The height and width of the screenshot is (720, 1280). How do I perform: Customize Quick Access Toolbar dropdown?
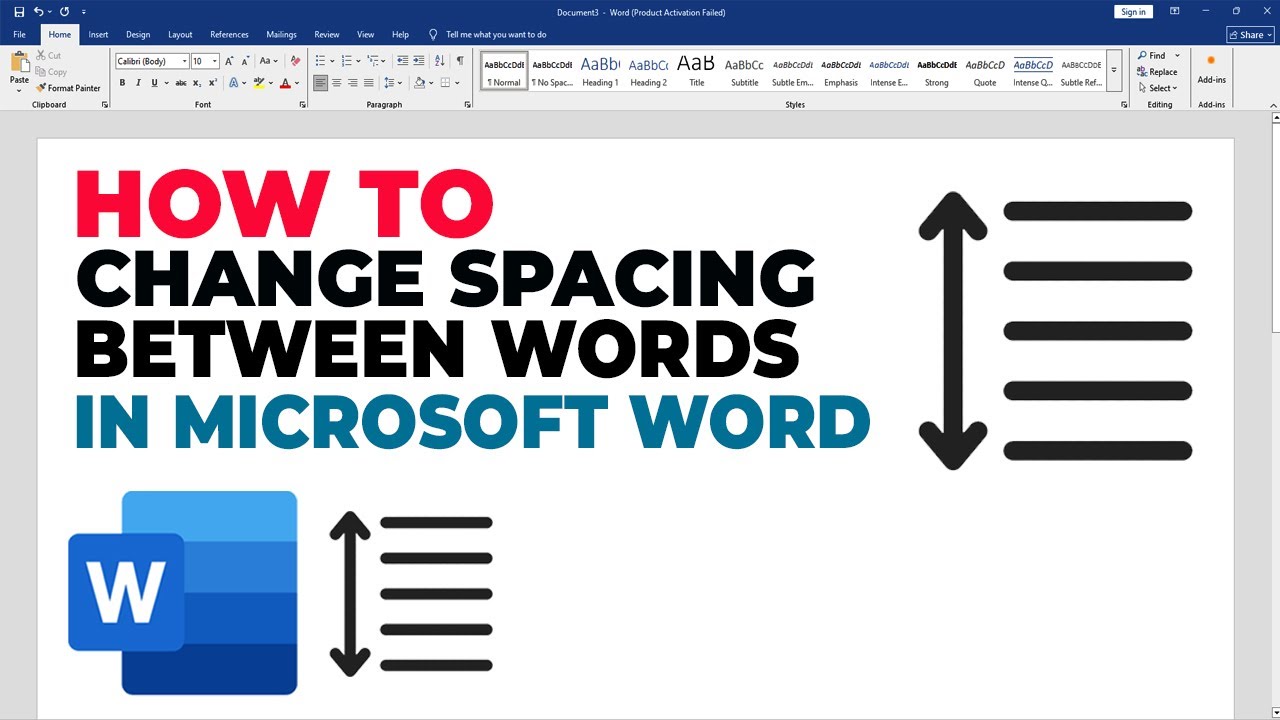84,12
